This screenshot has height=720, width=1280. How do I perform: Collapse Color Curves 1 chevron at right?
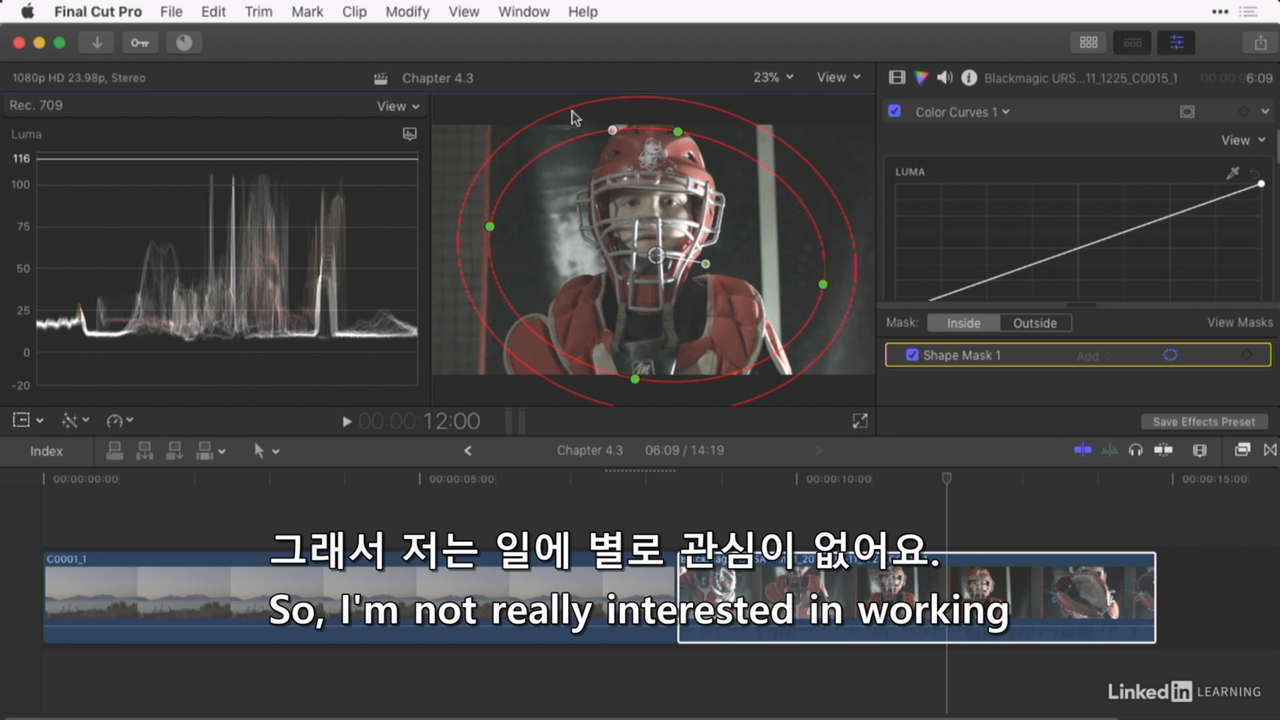pyautogui.click(x=1265, y=112)
